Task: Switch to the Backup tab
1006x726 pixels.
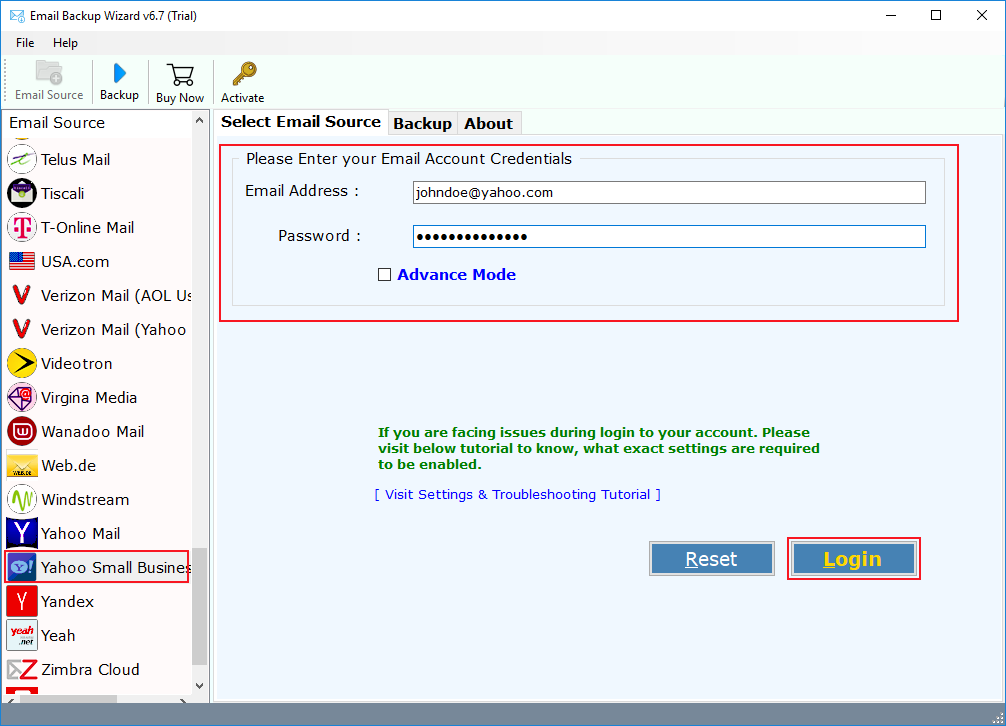Action: (x=422, y=123)
